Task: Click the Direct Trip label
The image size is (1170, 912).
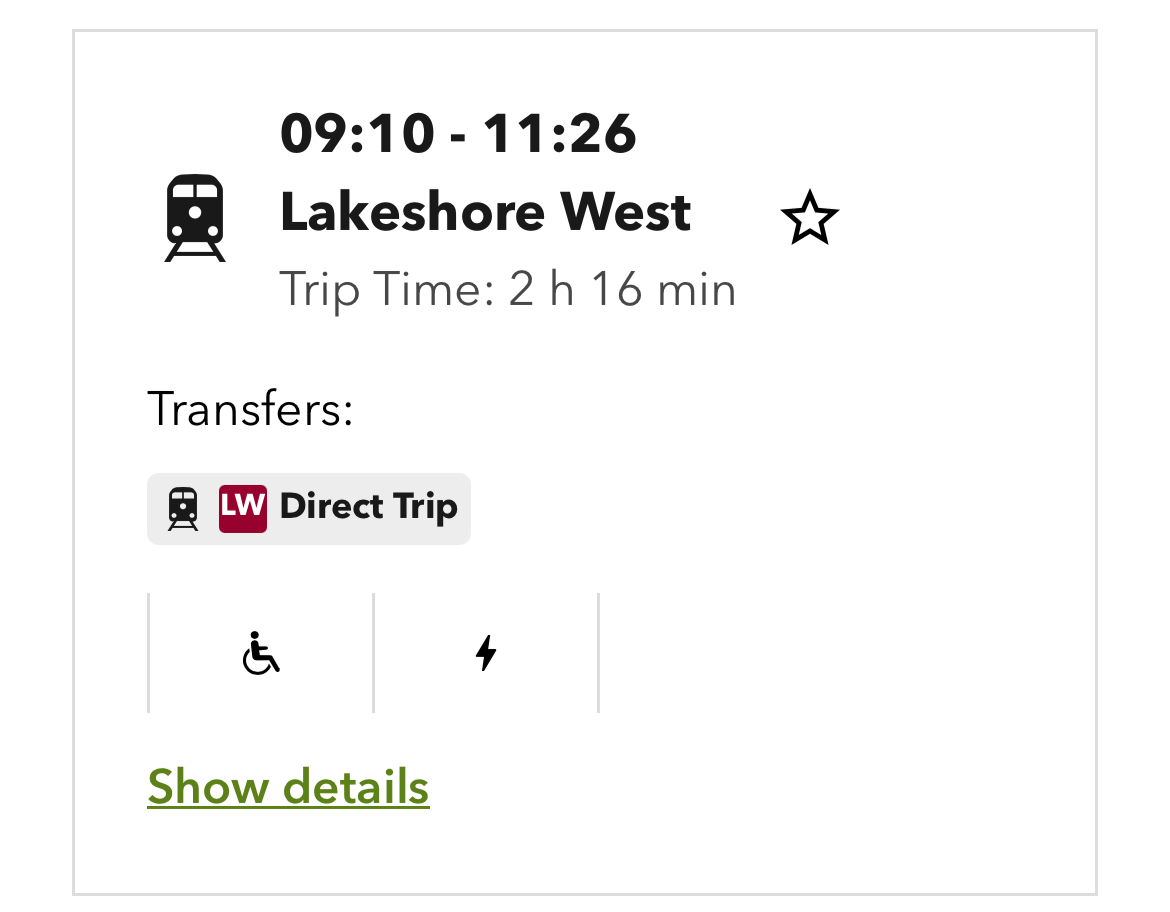Action: point(368,507)
